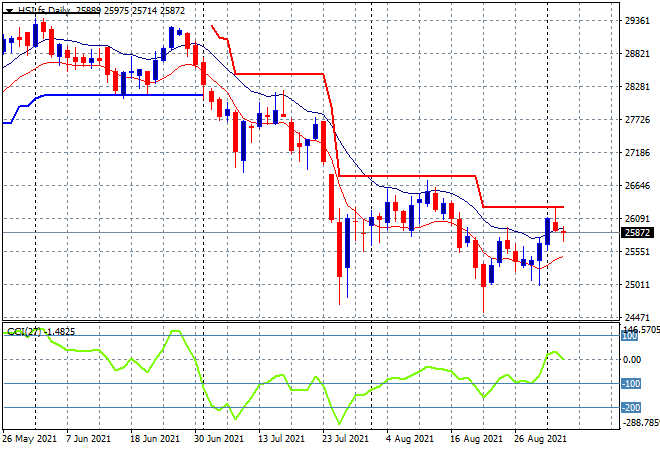
Task: Click the 25011 price axis label
Action: 637,285
